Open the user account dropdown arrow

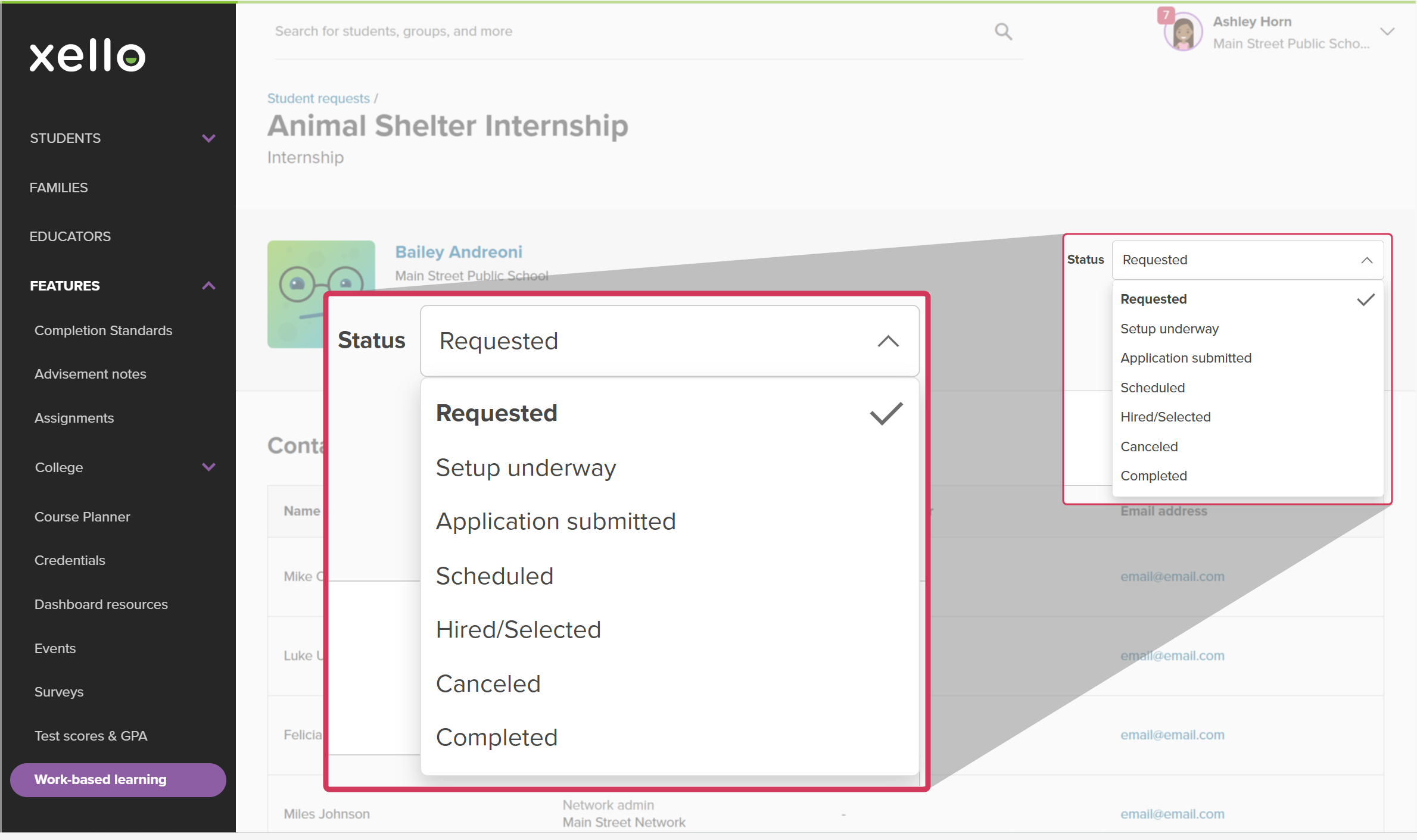(x=1387, y=32)
